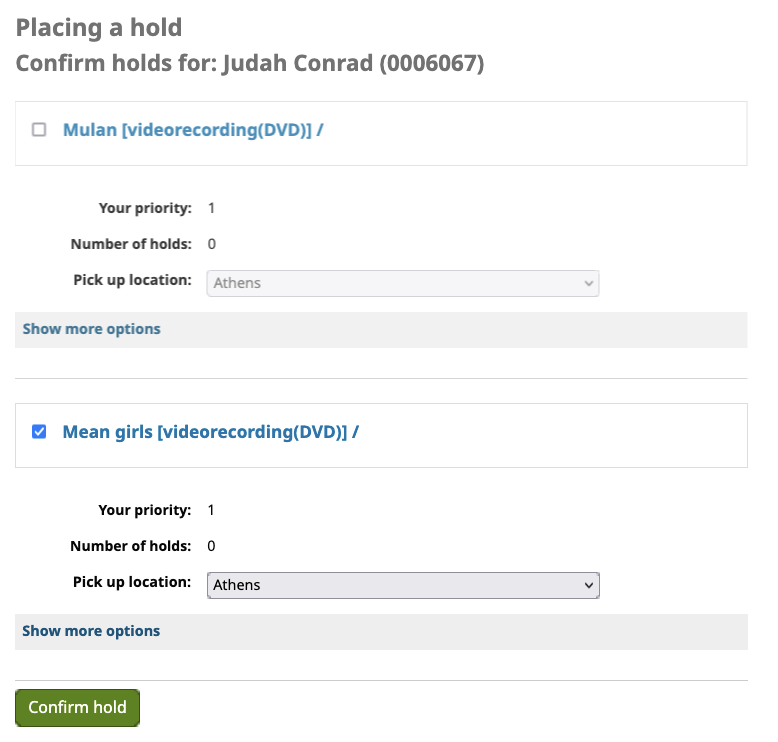
Task: Click the Placing a hold heading
Action: (99, 28)
